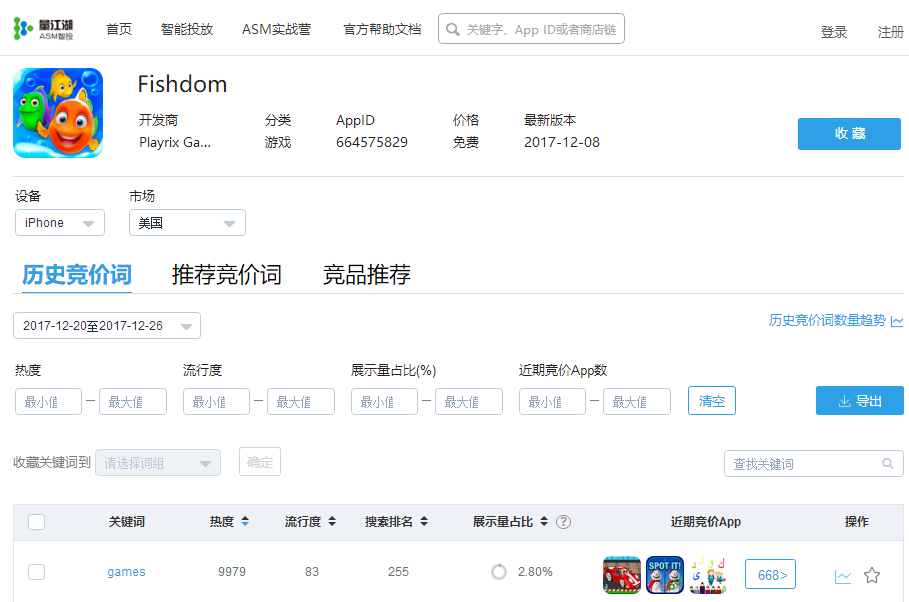909x602 pixels.
Task: Open the Fishdom app icon
Action: pyautogui.click(x=58, y=113)
